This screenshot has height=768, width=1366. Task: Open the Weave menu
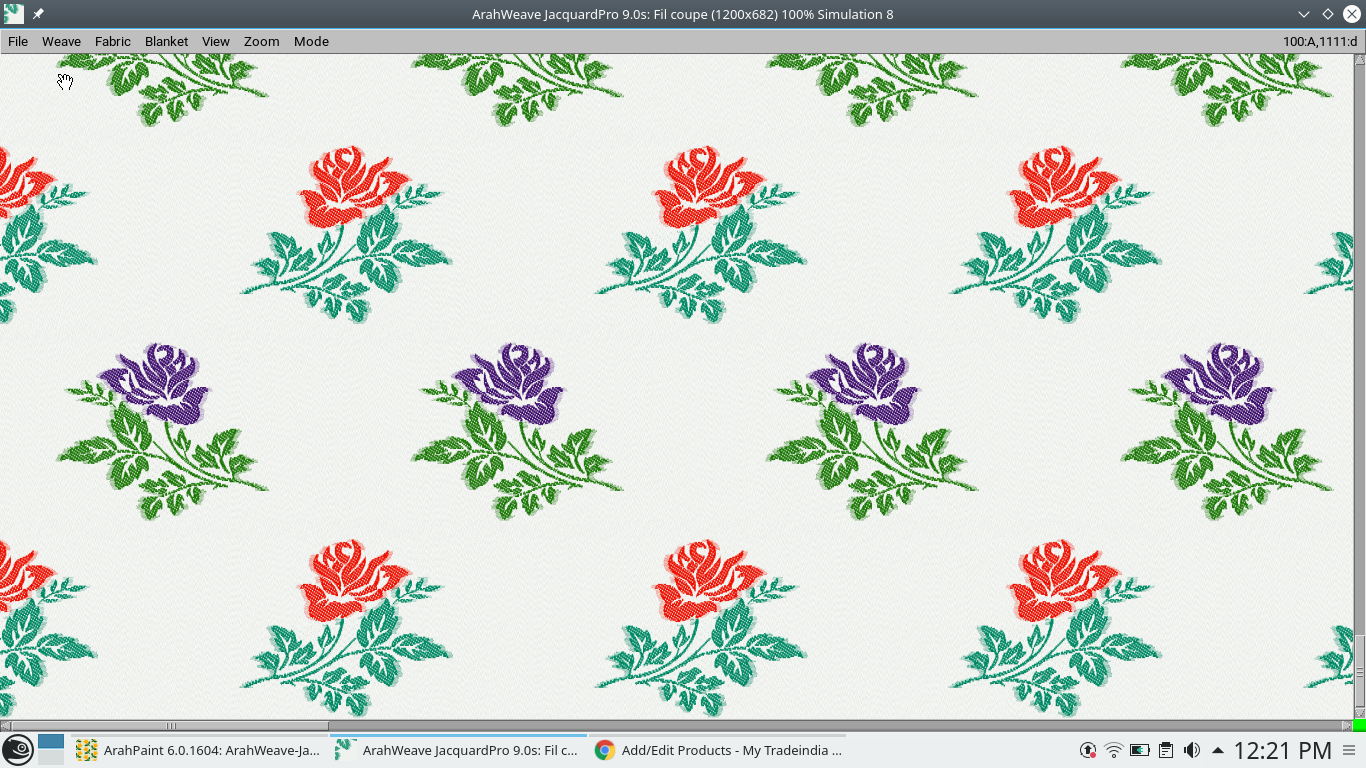61,41
